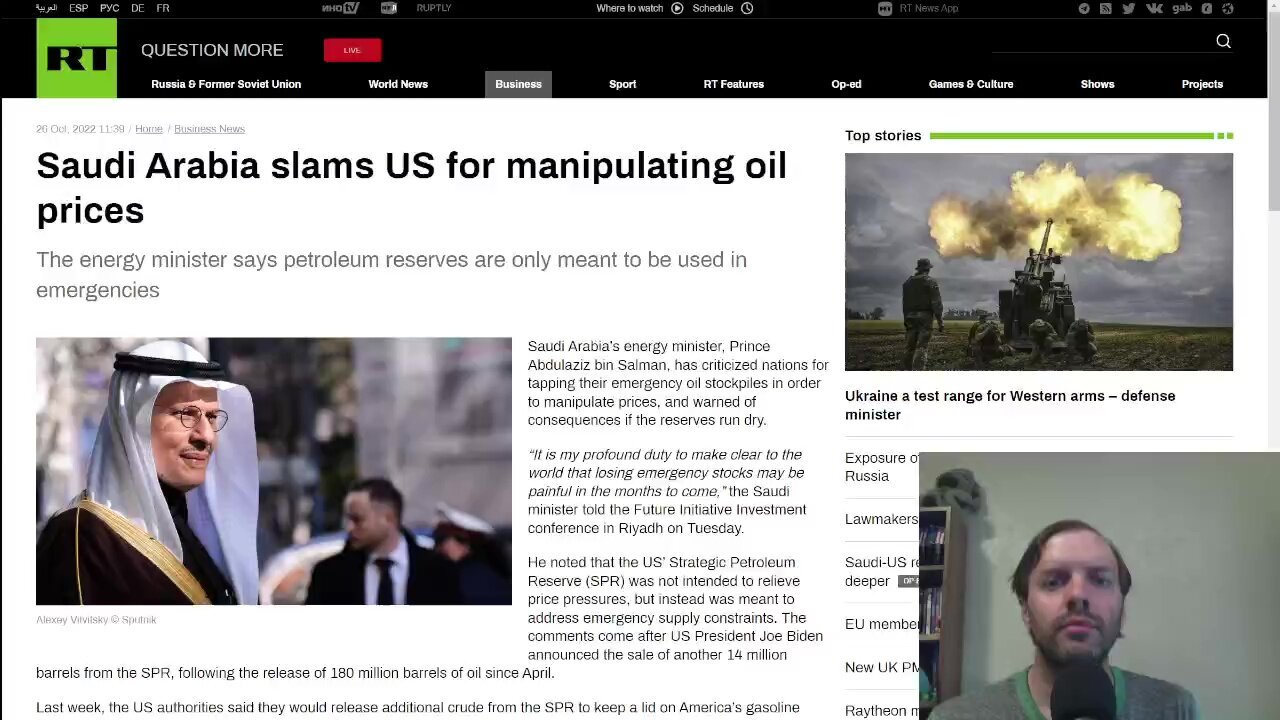1280x720 pixels.
Task: Open the World News menu
Action: [398, 84]
